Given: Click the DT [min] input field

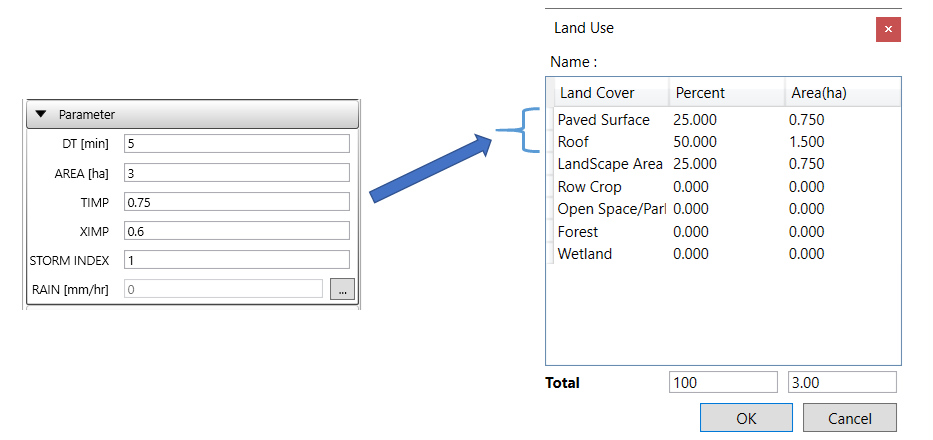Looking at the screenshot, I should pos(236,144).
